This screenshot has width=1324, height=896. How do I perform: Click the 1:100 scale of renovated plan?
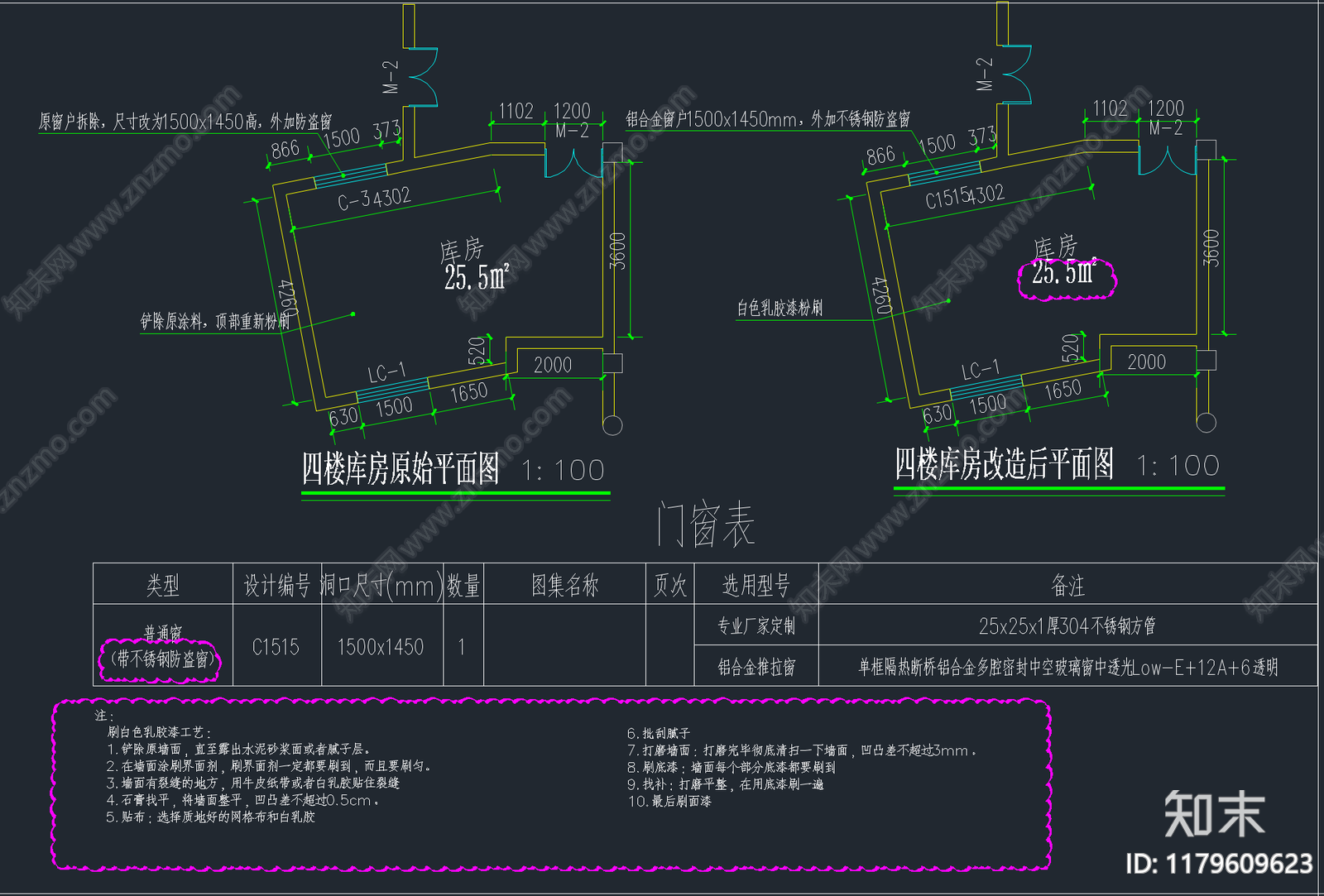tap(1178, 466)
